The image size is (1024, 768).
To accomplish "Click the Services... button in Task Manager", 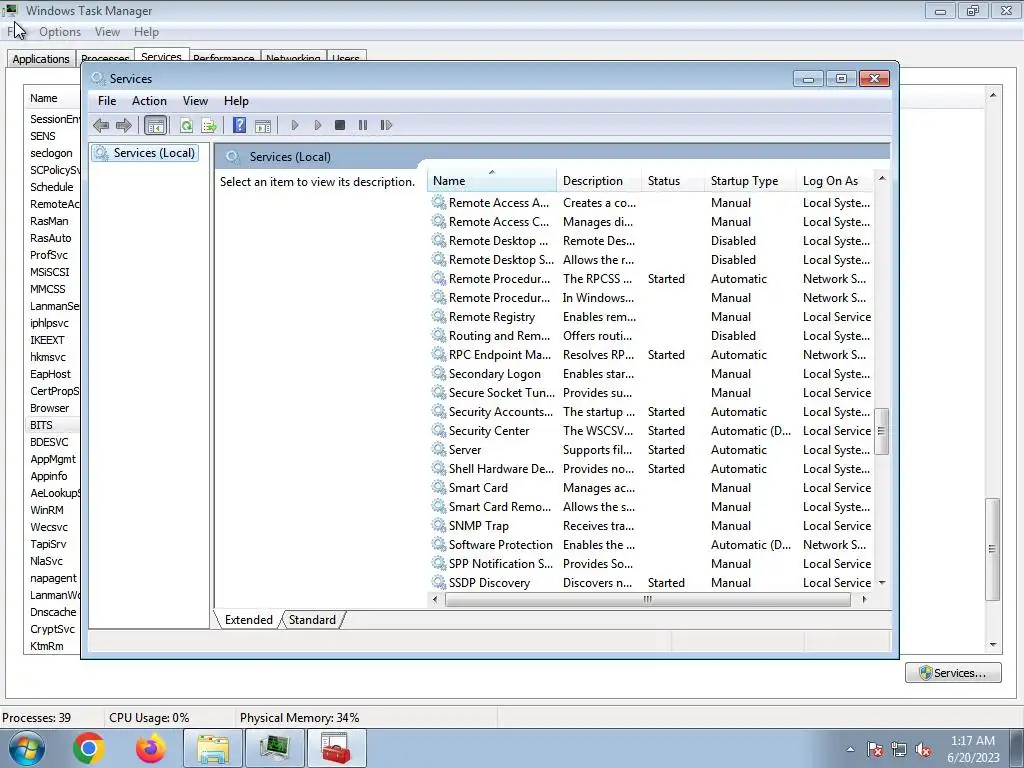I will click(953, 673).
